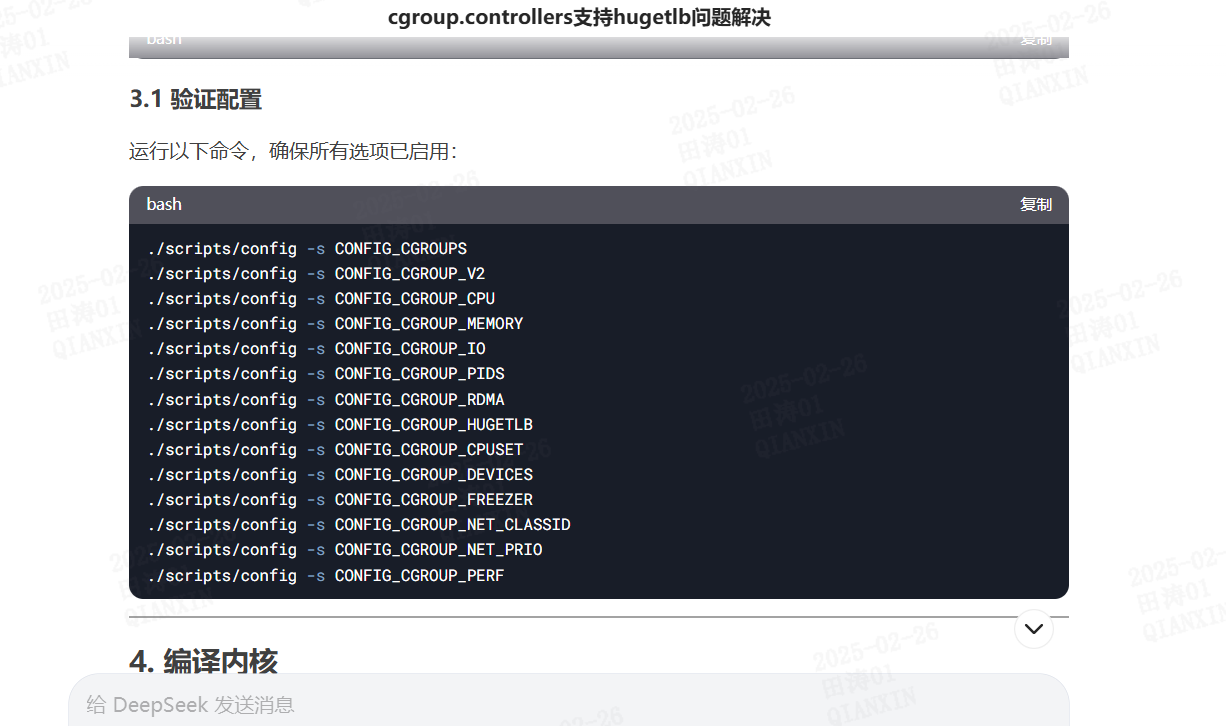Click the heading 4. 编译内核
This screenshot has height=726, width=1226.
click(x=204, y=661)
